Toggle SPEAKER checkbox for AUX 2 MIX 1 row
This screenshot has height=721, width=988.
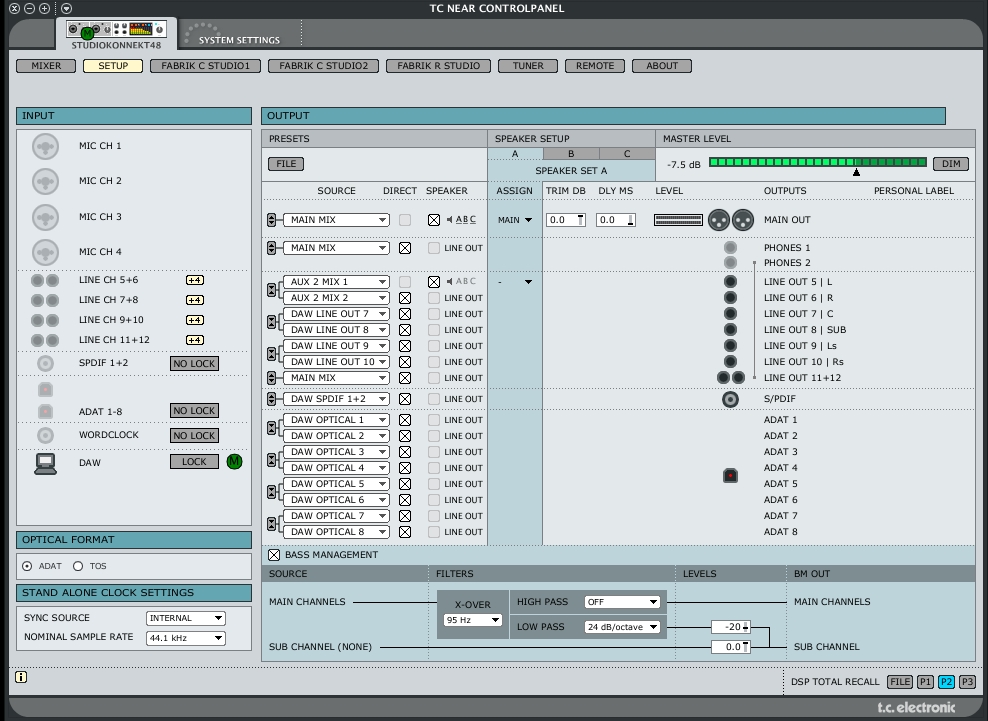coord(434,282)
